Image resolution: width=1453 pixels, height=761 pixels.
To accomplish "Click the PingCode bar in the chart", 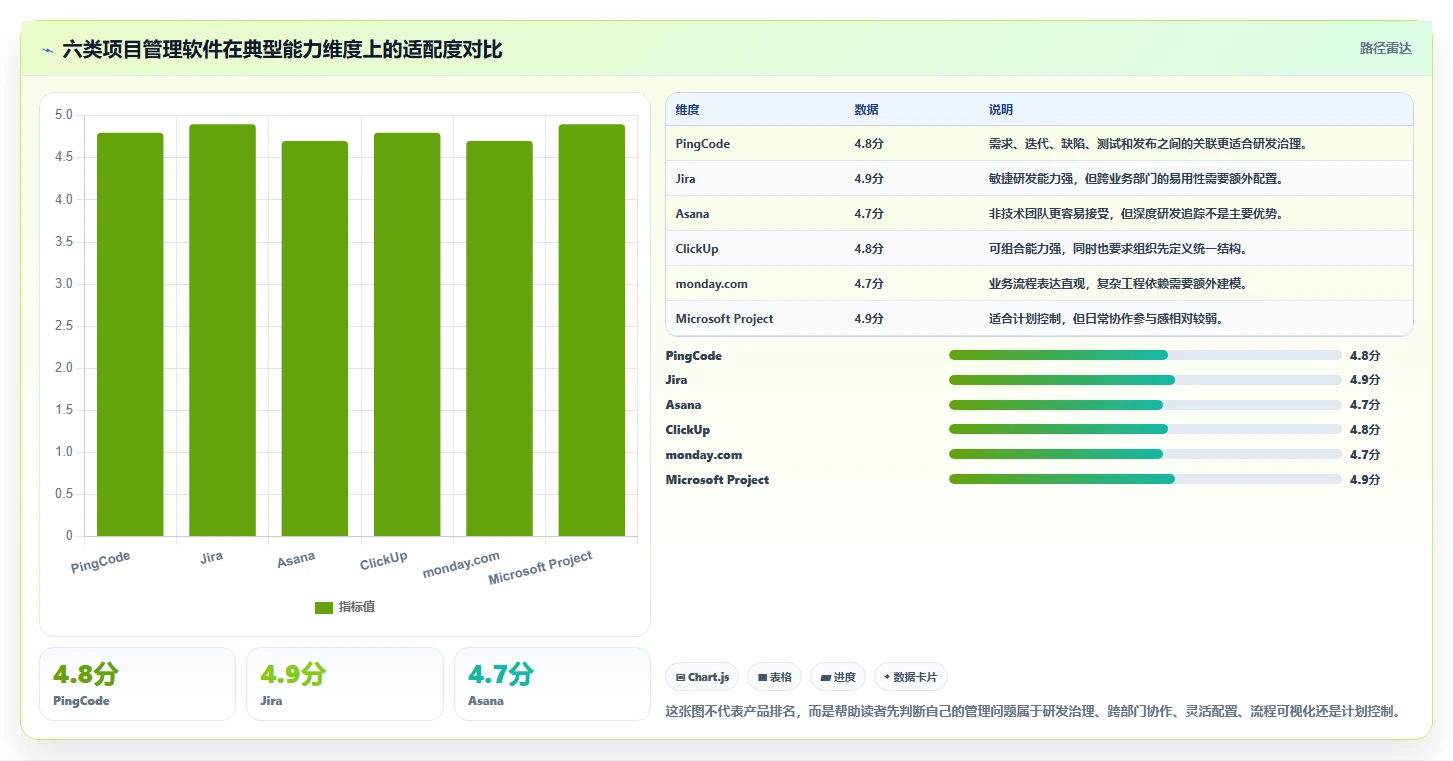I will pos(130,334).
